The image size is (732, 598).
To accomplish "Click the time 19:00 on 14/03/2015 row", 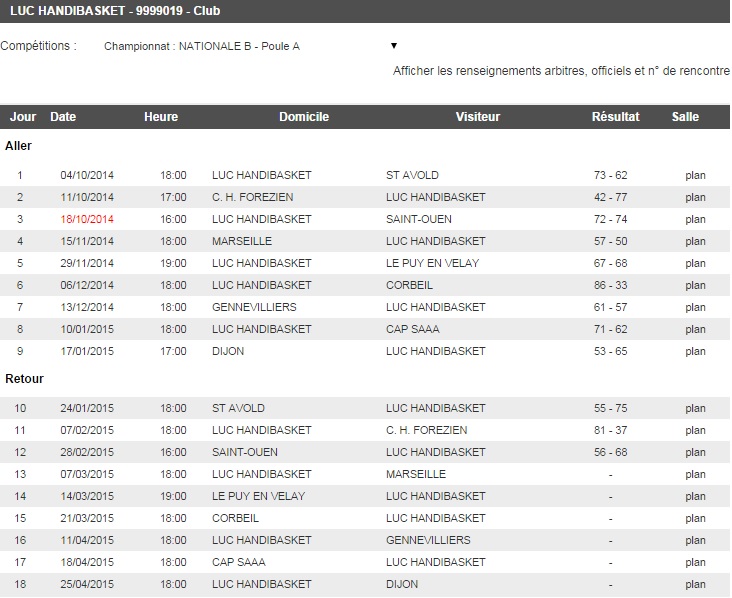I will coord(173,496).
